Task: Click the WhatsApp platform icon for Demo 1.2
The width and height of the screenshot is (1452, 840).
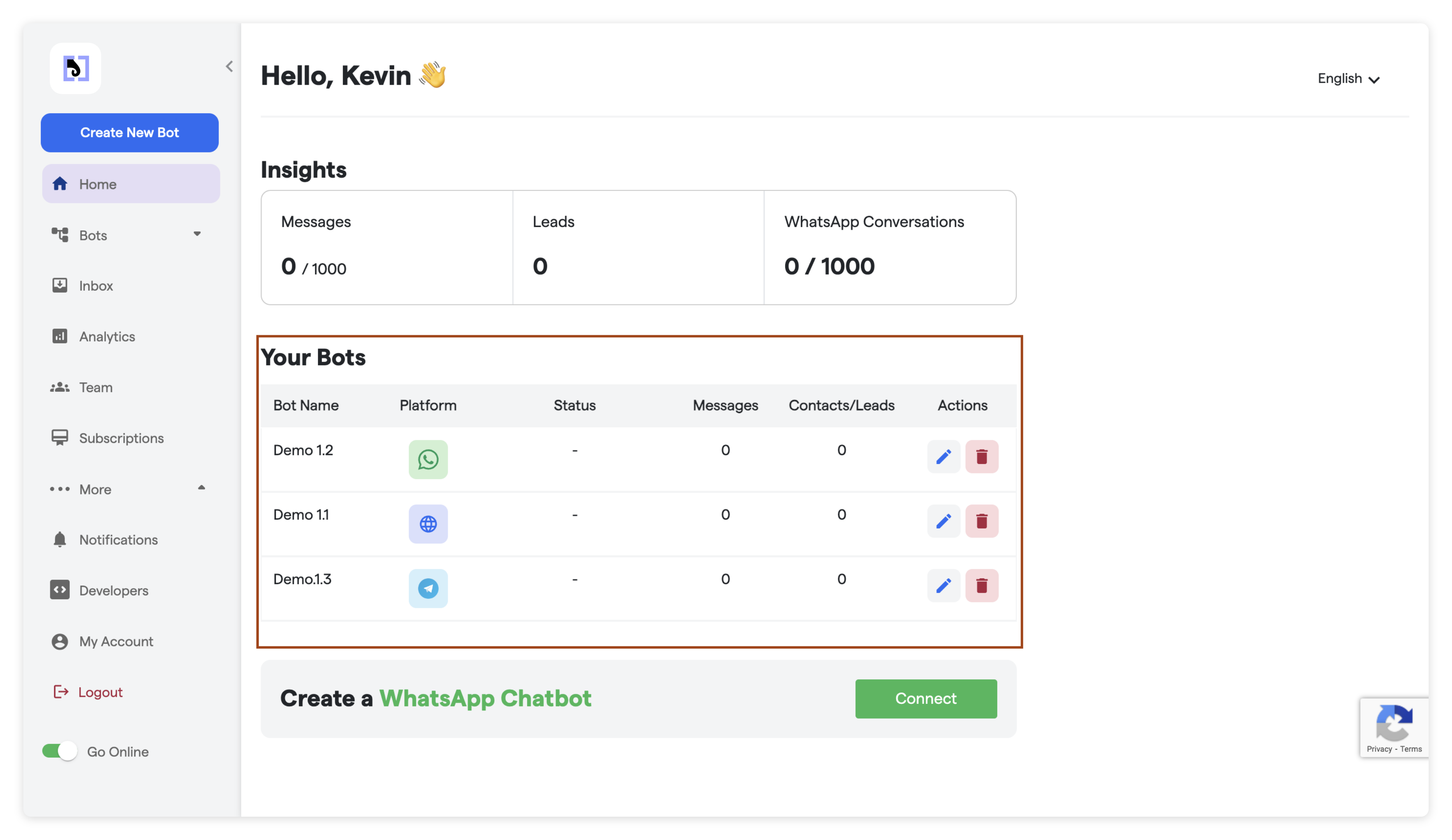Action: (428, 459)
